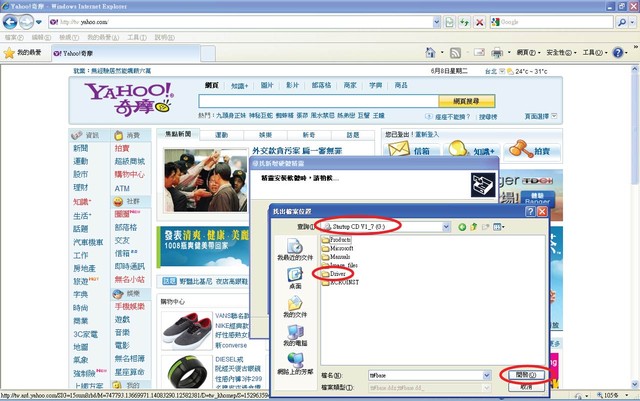Image resolution: width=640 pixels, height=401 pixels.
Task: Click the Print printer icon
Action: tap(497, 53)
